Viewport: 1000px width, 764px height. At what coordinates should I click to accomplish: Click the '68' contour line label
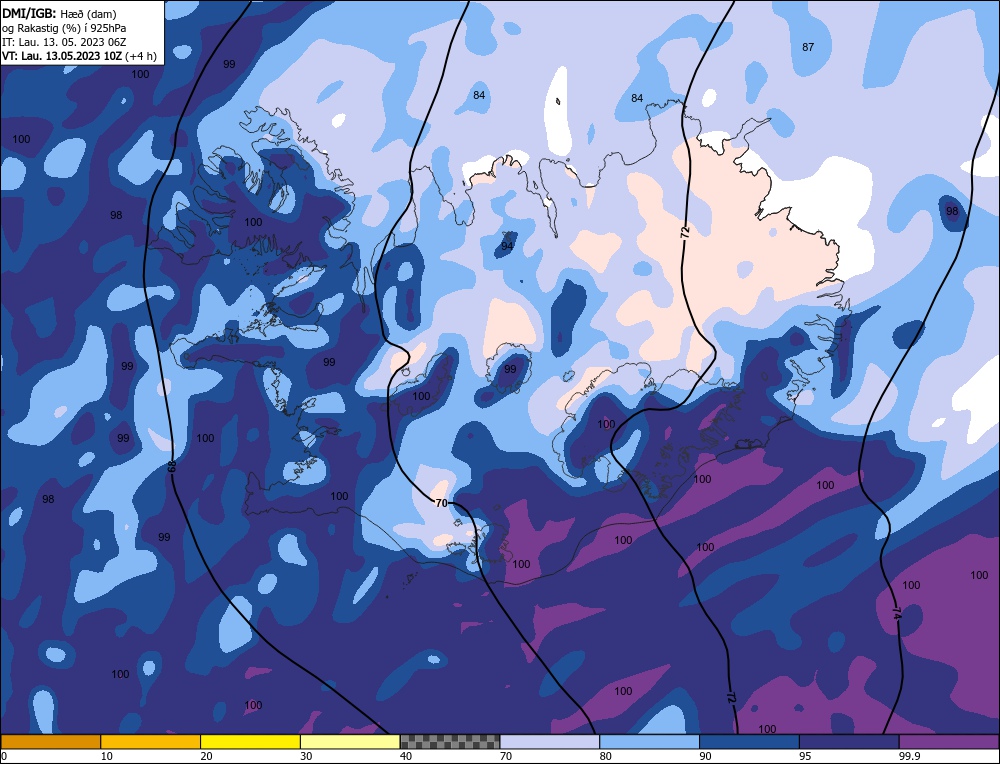pos(172,466)
